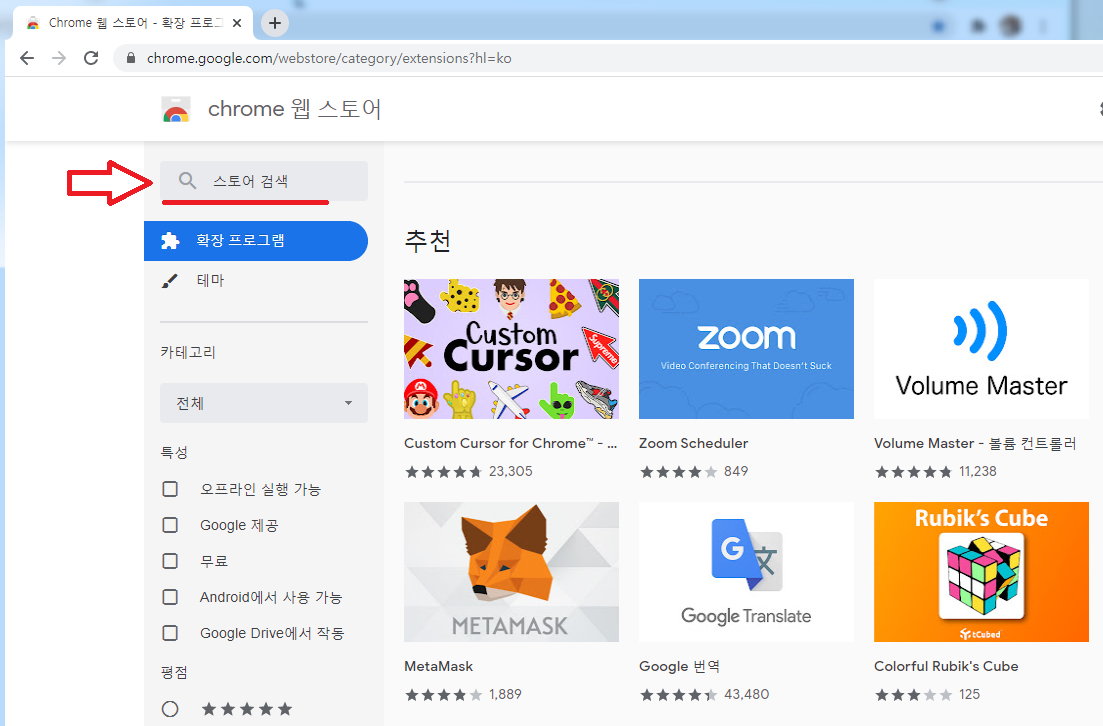Click the Colorful Rubik's Cube title
Screen dimensions: 1103x726
(x=946, y=666)
